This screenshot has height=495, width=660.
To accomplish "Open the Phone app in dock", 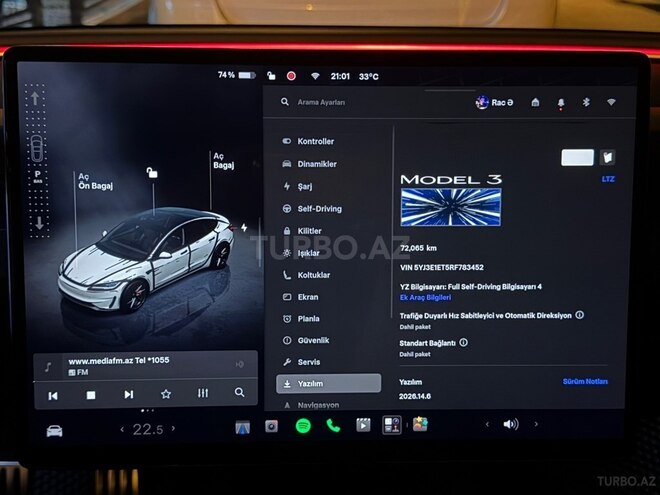I will pos(333,426).
